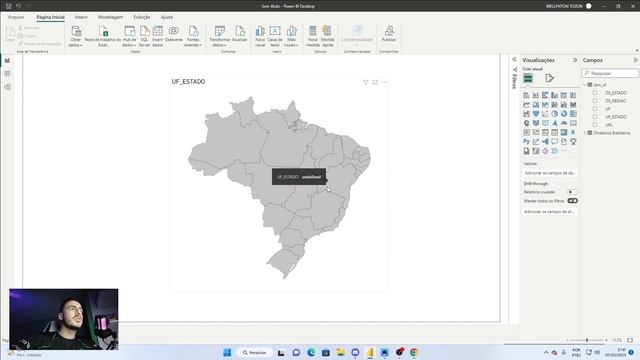Open the Transformar dados dropdown
This screenshot has height=360, width=640.
pyautogui.click(x=220, y=37)
